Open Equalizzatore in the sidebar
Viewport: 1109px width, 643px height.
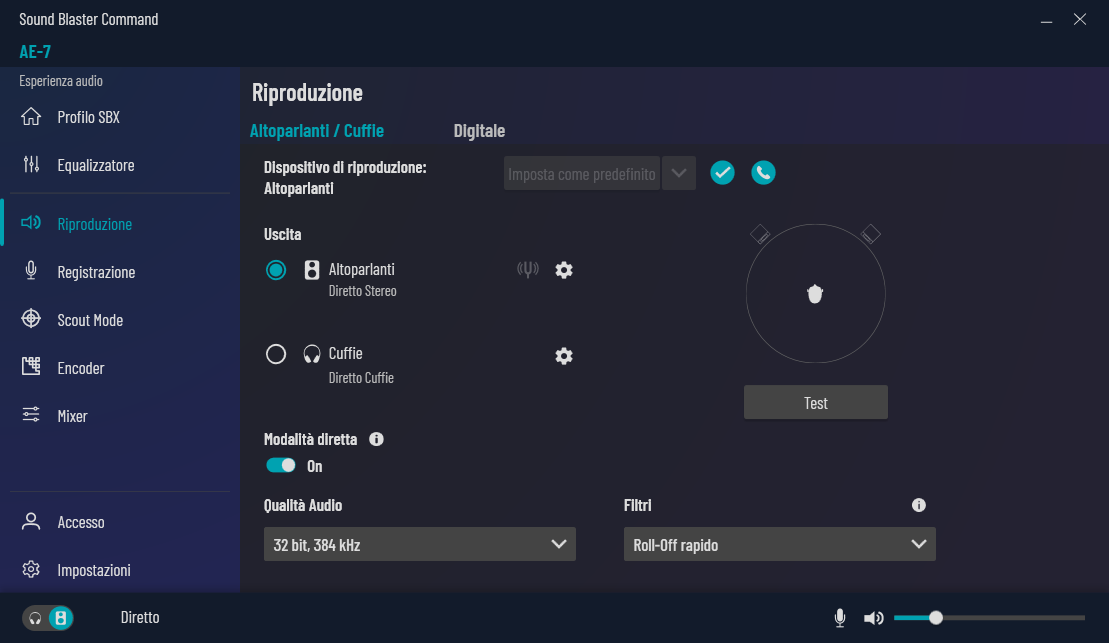(x=95, y=165)
